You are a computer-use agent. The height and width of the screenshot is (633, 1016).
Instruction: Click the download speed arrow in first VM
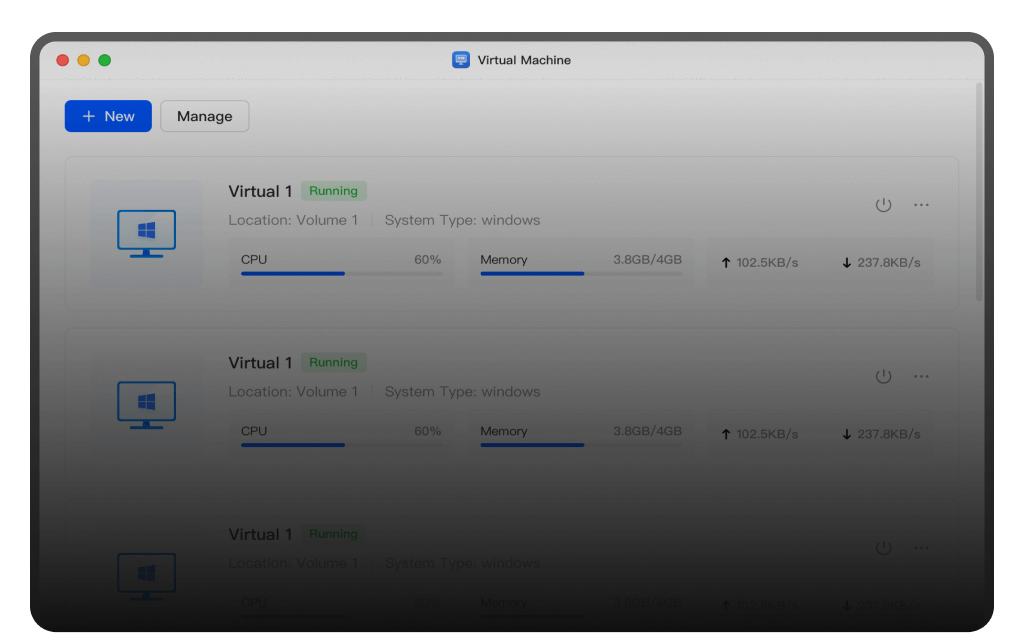846,263
